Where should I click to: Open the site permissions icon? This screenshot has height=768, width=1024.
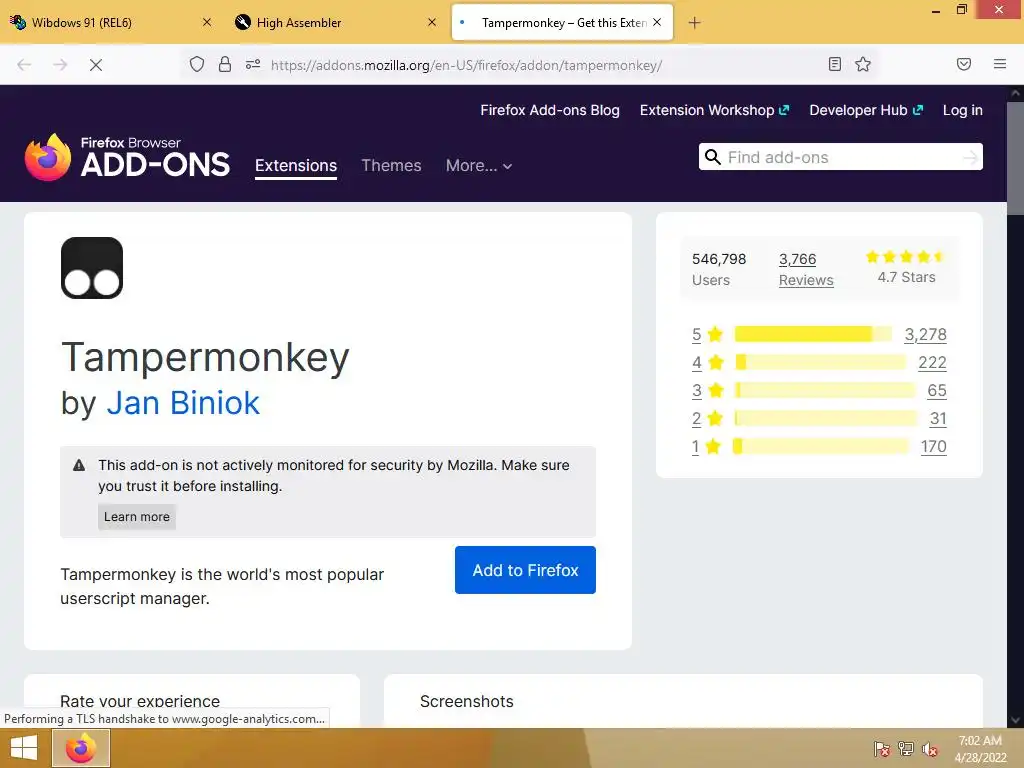(253, 65)
